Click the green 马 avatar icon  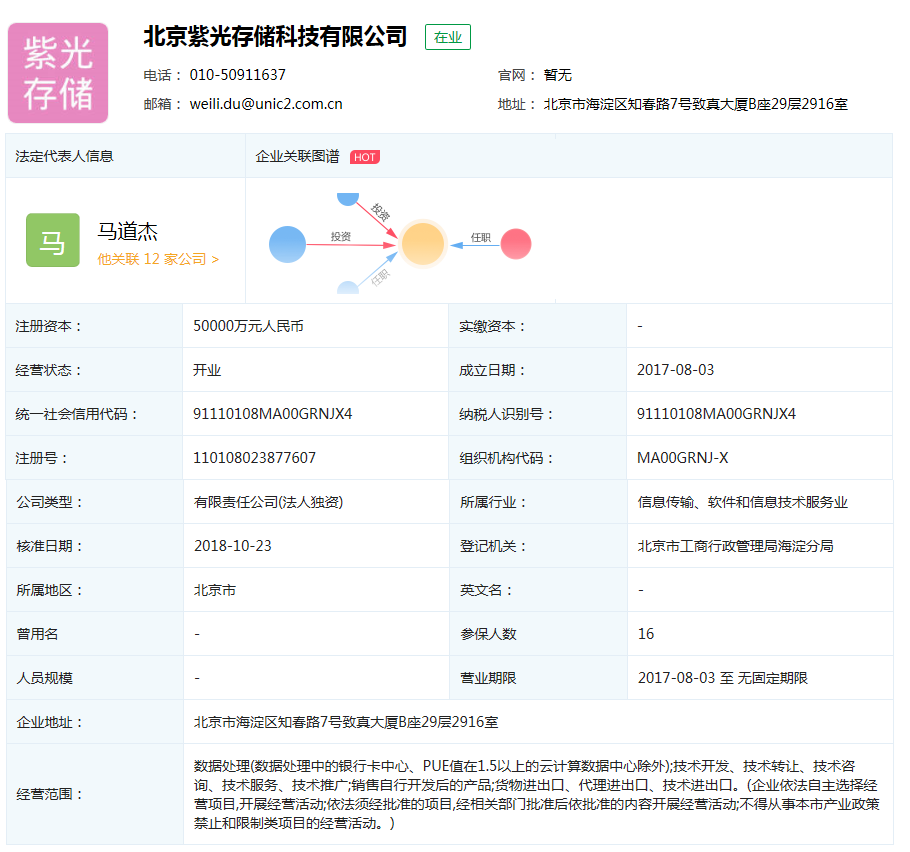(x=53, y=240)
